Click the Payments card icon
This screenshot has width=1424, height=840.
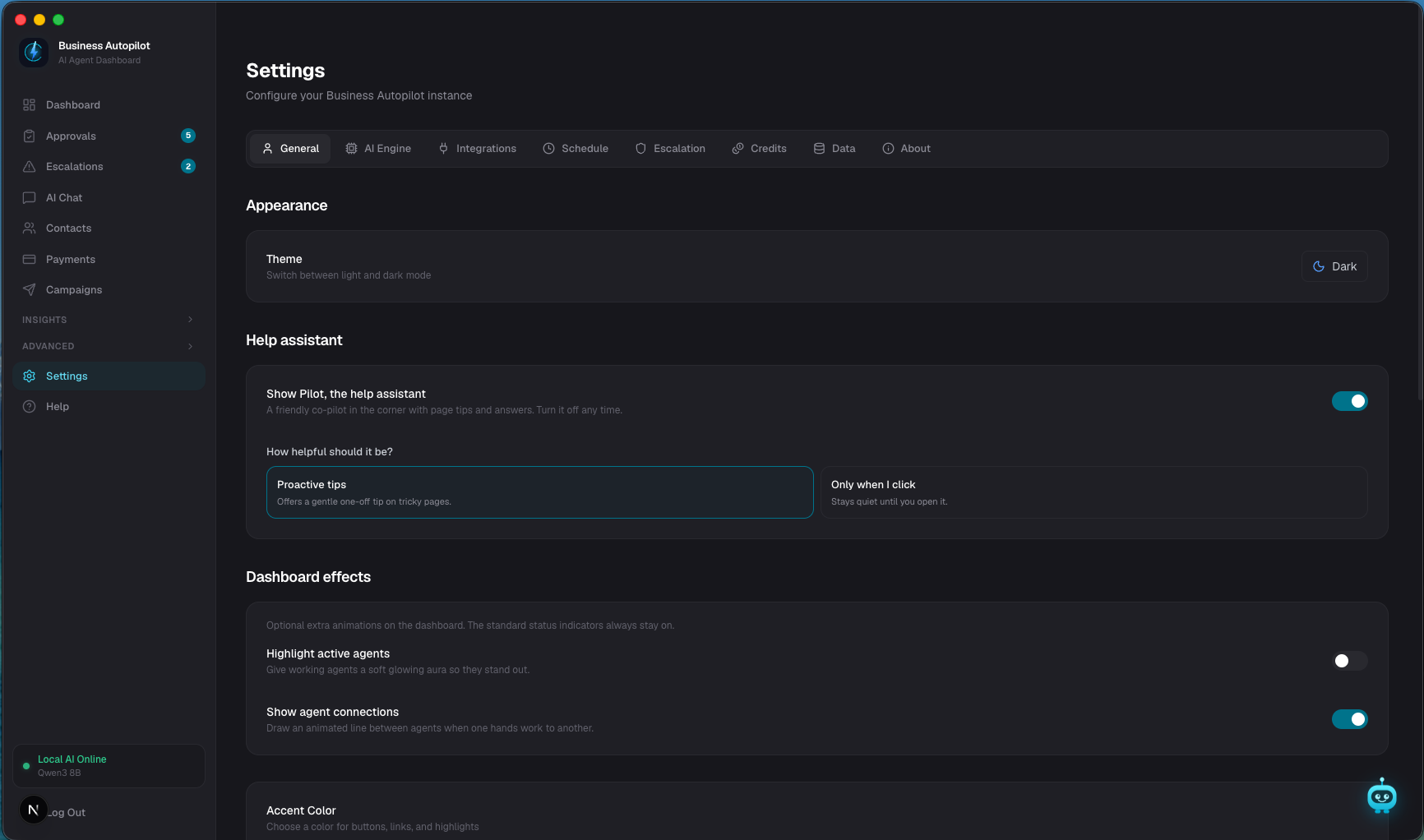coord(30,260)
